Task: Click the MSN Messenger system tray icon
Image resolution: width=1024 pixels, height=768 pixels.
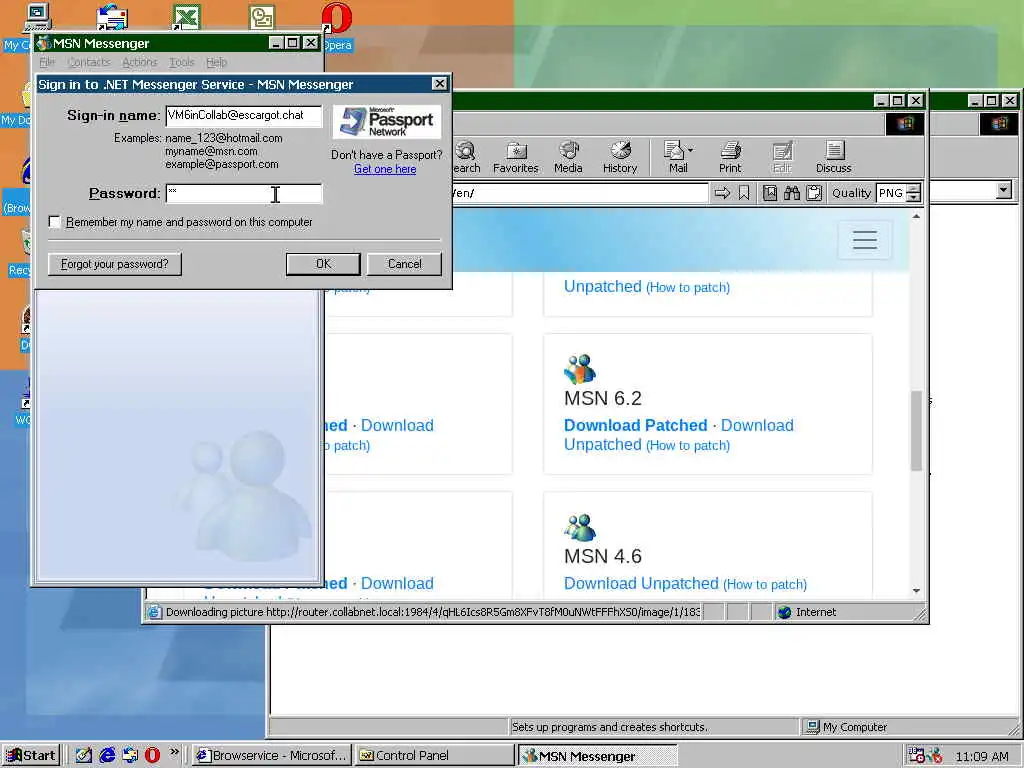Action: coord(936,756)
